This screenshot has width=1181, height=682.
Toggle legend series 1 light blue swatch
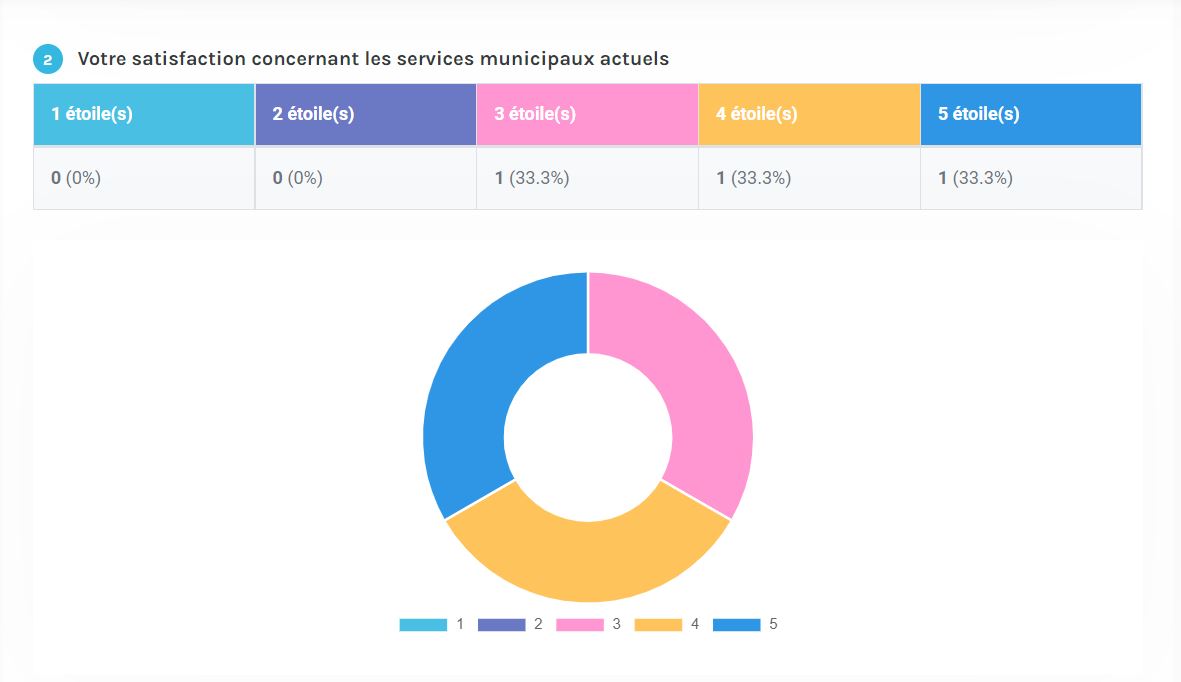423,625
